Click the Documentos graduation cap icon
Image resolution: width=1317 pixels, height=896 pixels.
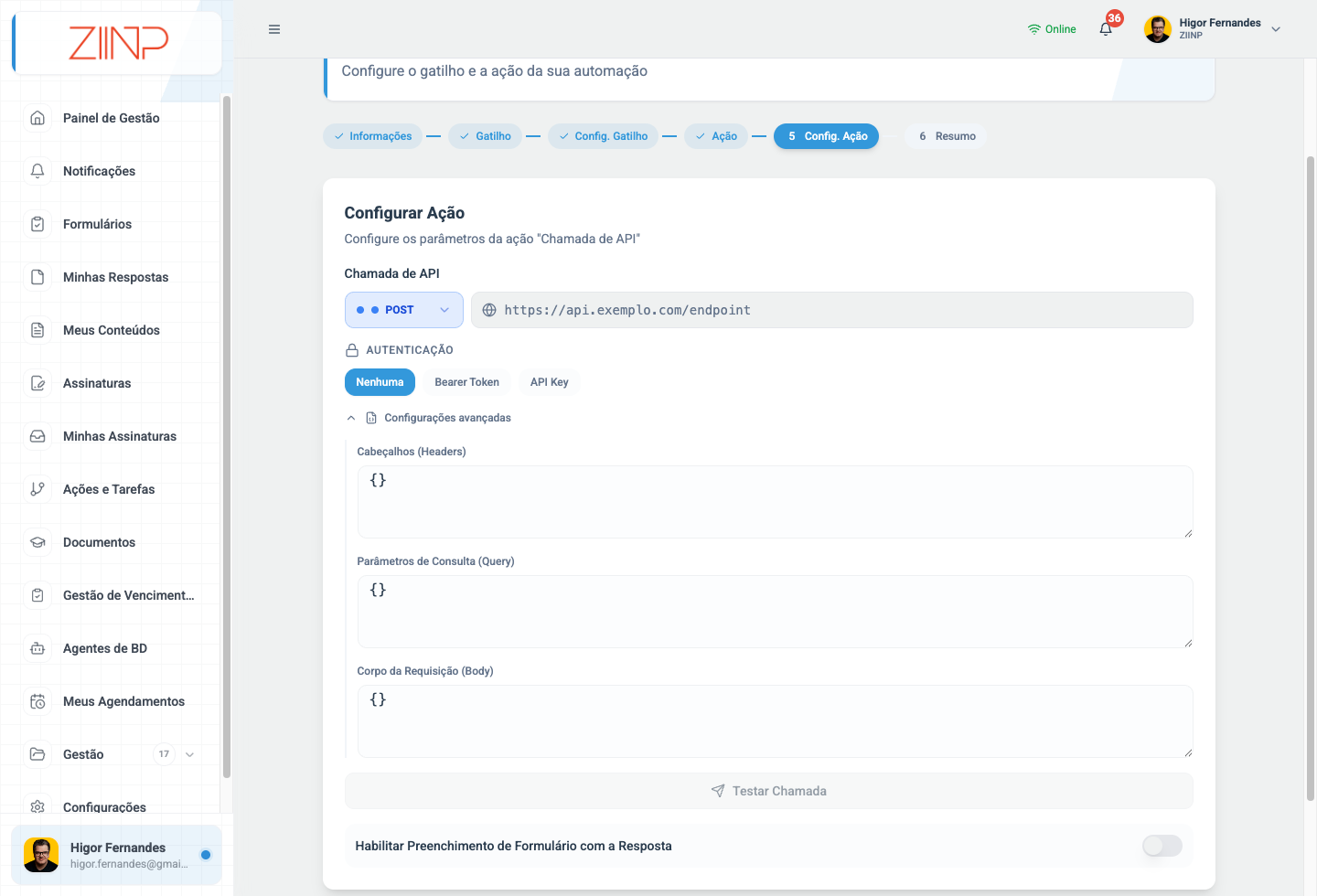point(37,542)
